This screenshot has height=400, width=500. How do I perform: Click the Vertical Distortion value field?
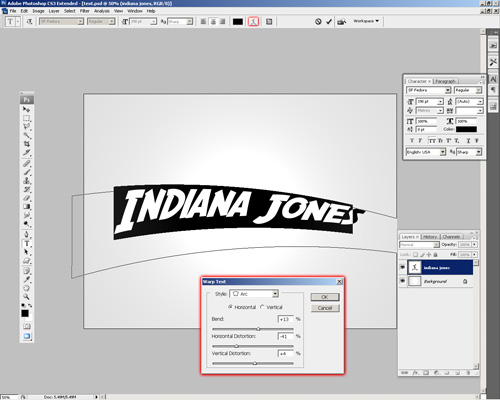point(285,353)
